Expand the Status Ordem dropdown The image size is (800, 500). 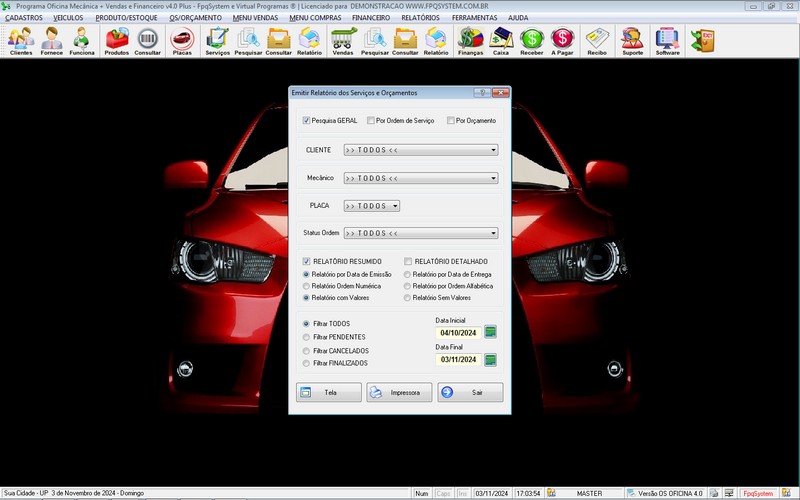pyautogui.click(x=494, y=233)
